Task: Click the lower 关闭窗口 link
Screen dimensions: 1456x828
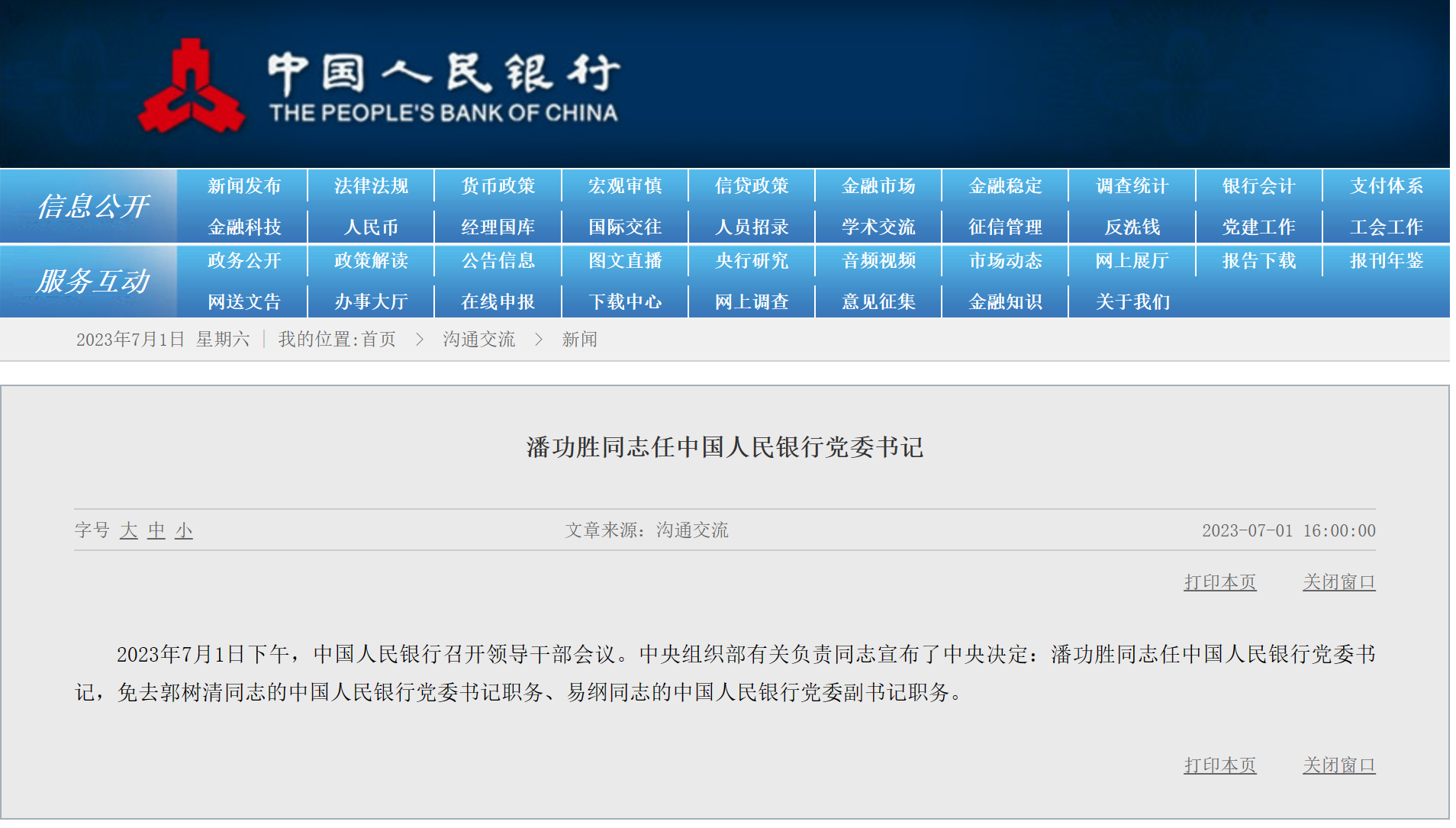Action: click(1339, 765)
